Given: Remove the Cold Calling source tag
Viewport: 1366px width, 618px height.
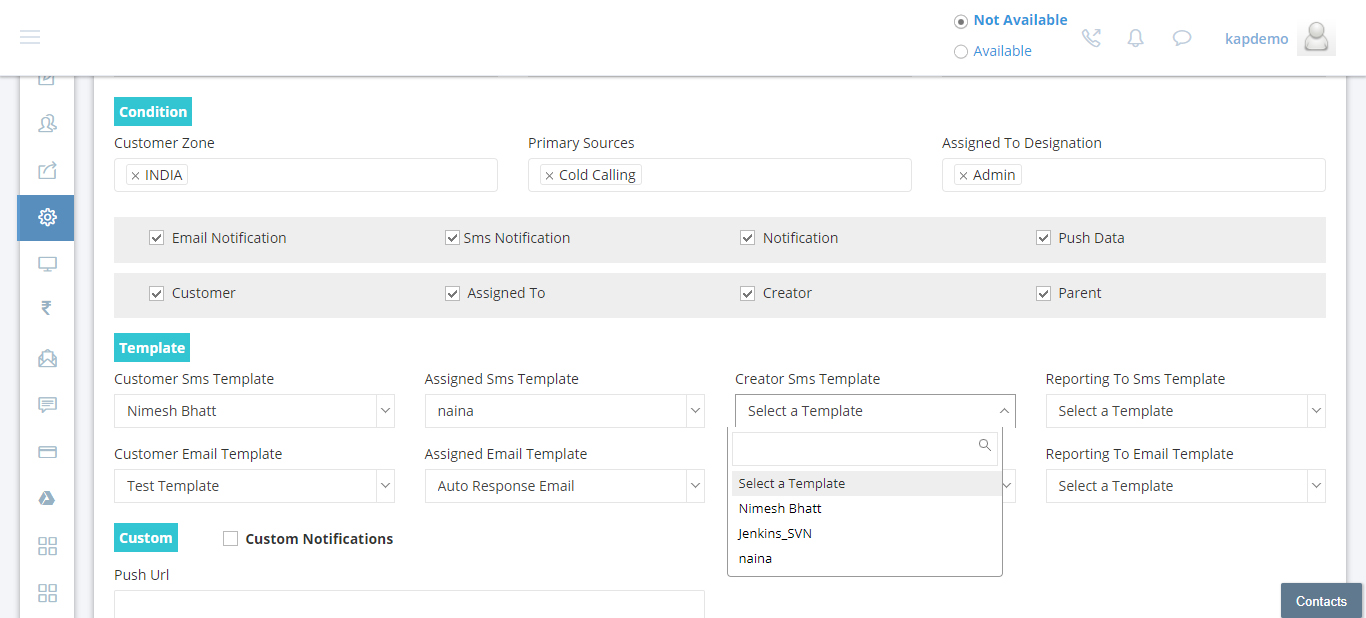Looking at the screenshot, I should 549,176.
